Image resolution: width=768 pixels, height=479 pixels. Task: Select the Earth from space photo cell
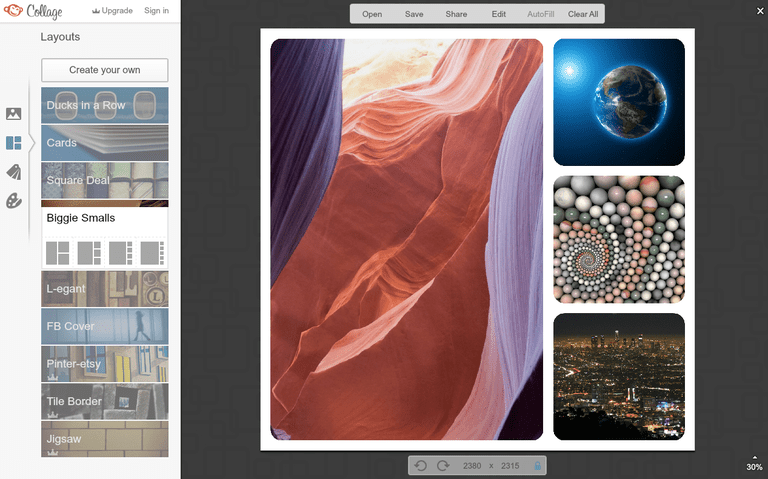[x=619, y=102]
